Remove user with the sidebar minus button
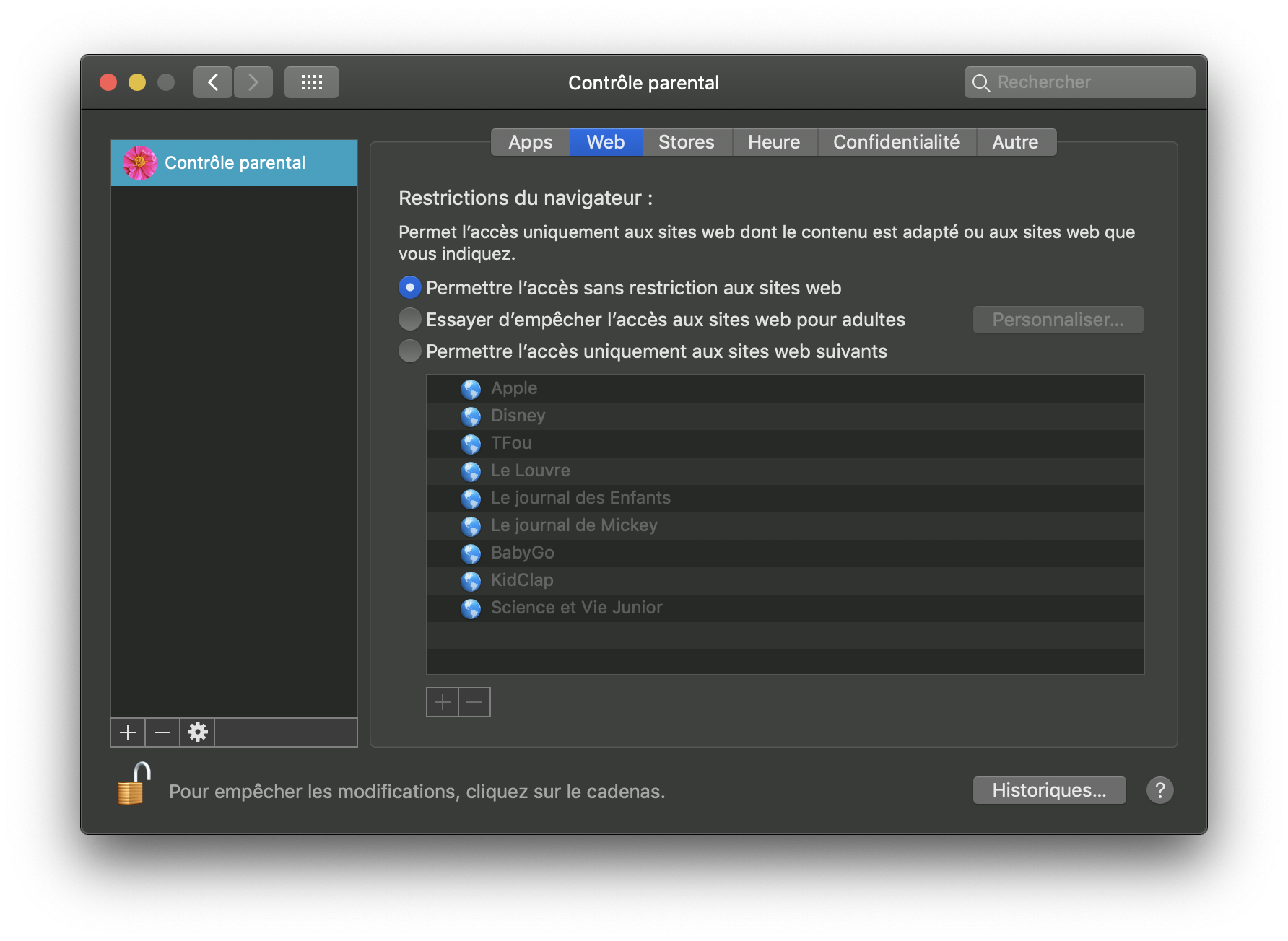The image size is (1288, 941). pyautogui.click(x=162, y=732)
